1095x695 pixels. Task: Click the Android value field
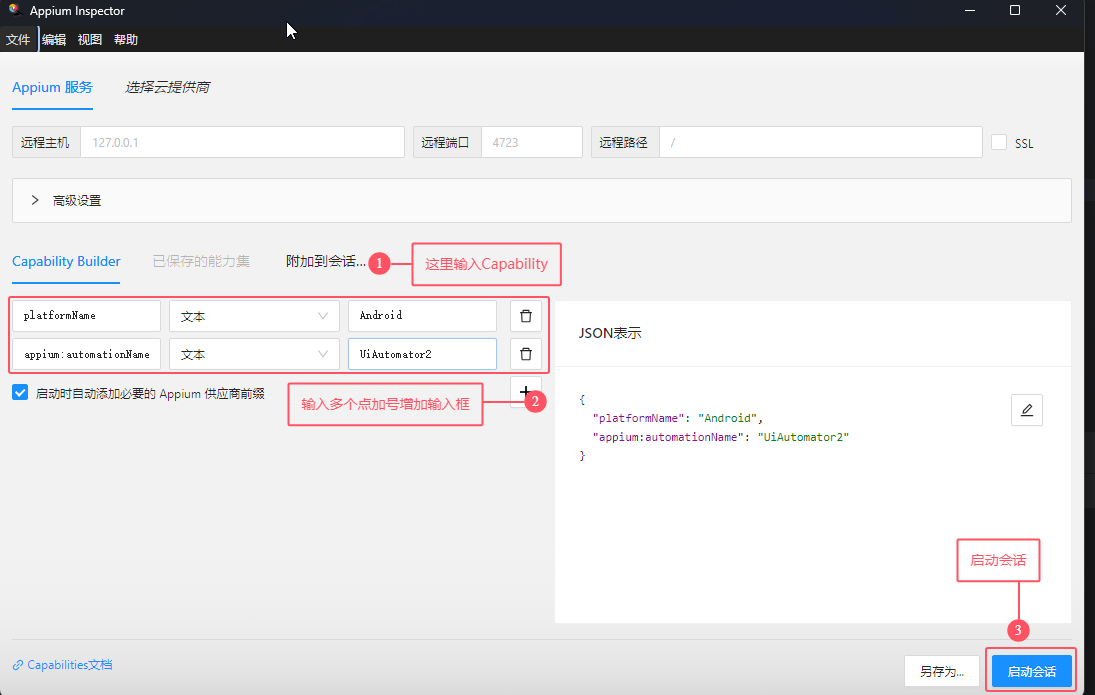(x=422, y=316)
